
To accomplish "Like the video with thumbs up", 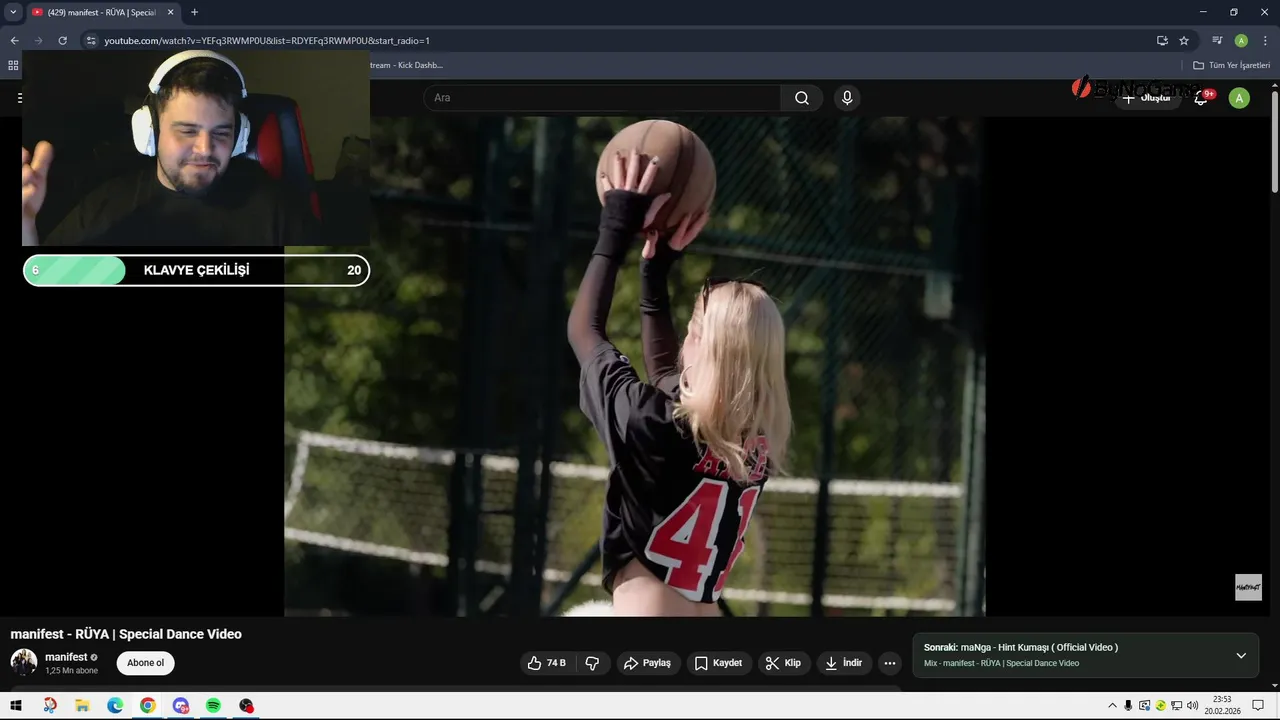I will (x=546, y=663).
